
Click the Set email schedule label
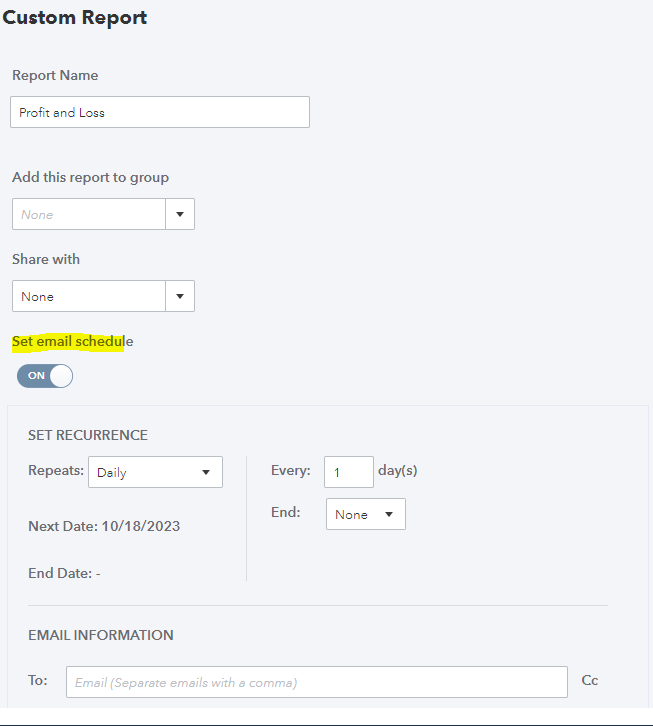[x=72, y=342]
